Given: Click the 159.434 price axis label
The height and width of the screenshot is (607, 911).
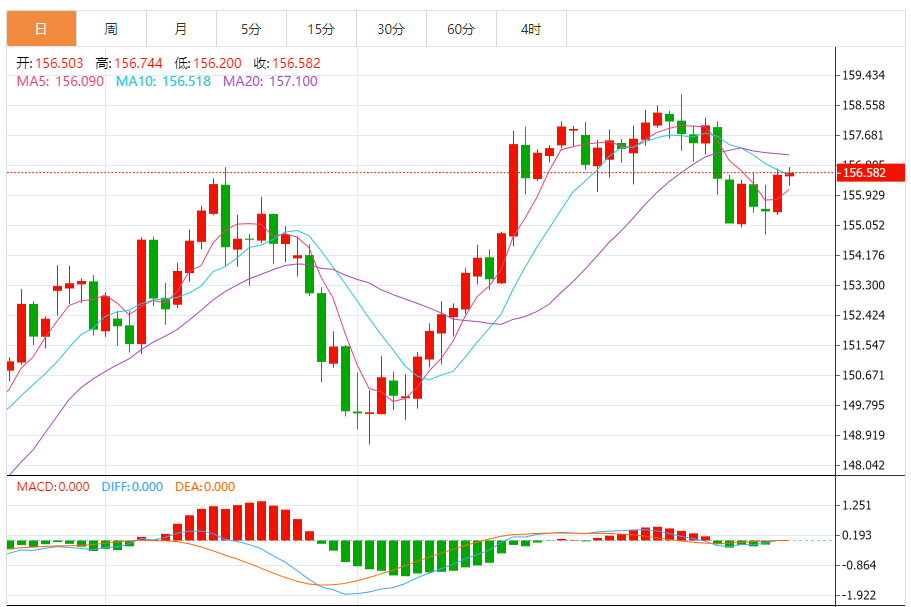Looking at the screenshot, I should pos(863,75).
